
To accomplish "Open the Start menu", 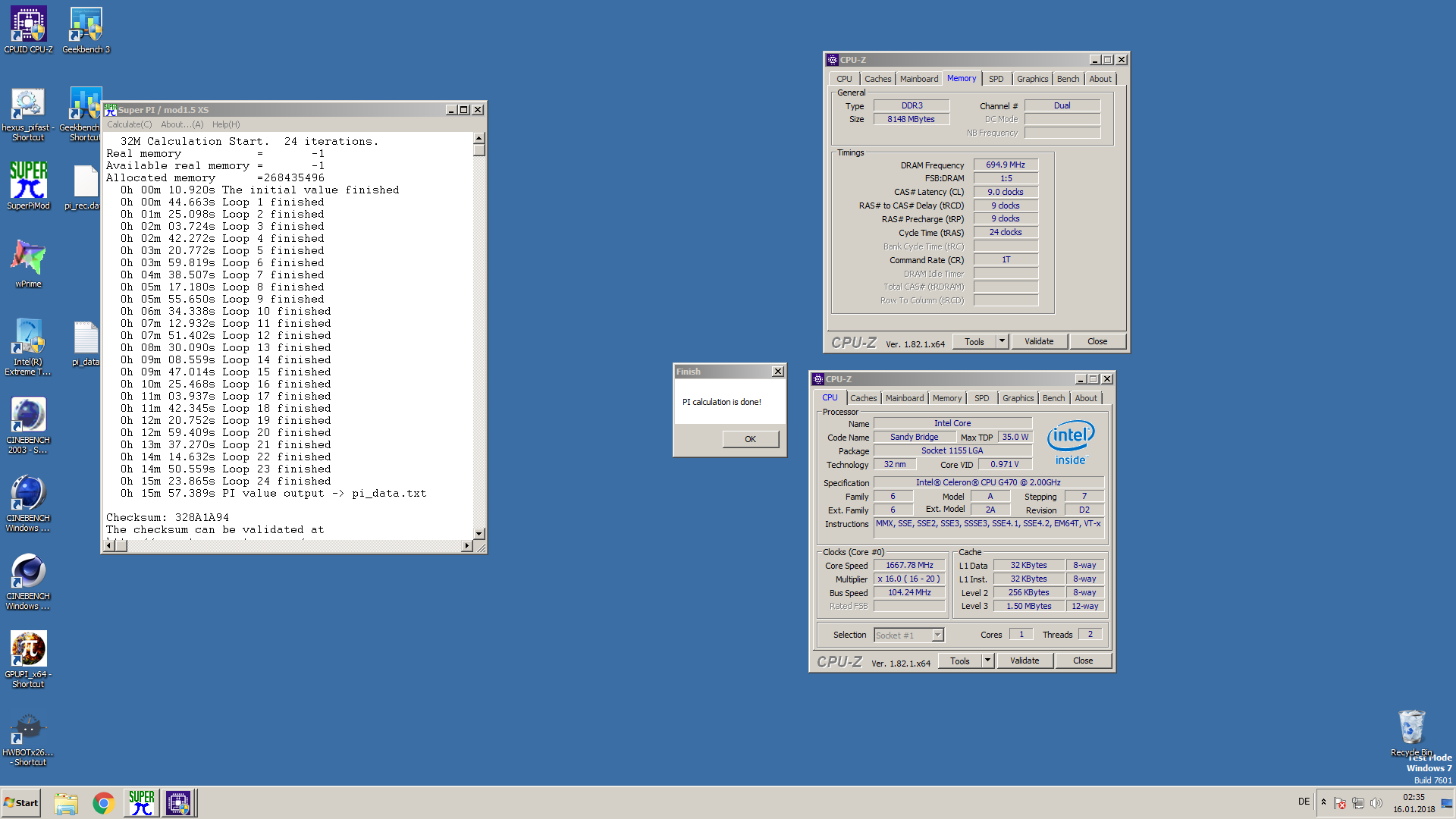I will point(21,803).
